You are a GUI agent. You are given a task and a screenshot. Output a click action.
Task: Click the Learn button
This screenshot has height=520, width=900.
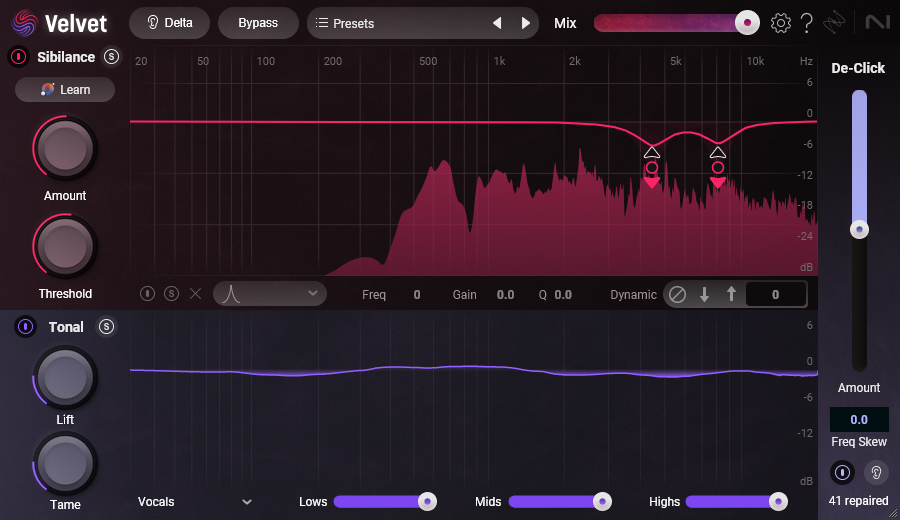pyautogui.click(x=65, y=90)
